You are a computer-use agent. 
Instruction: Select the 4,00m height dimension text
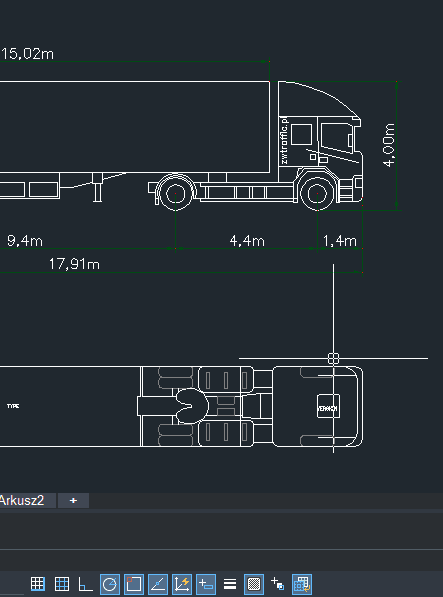(x=389, y=145)
